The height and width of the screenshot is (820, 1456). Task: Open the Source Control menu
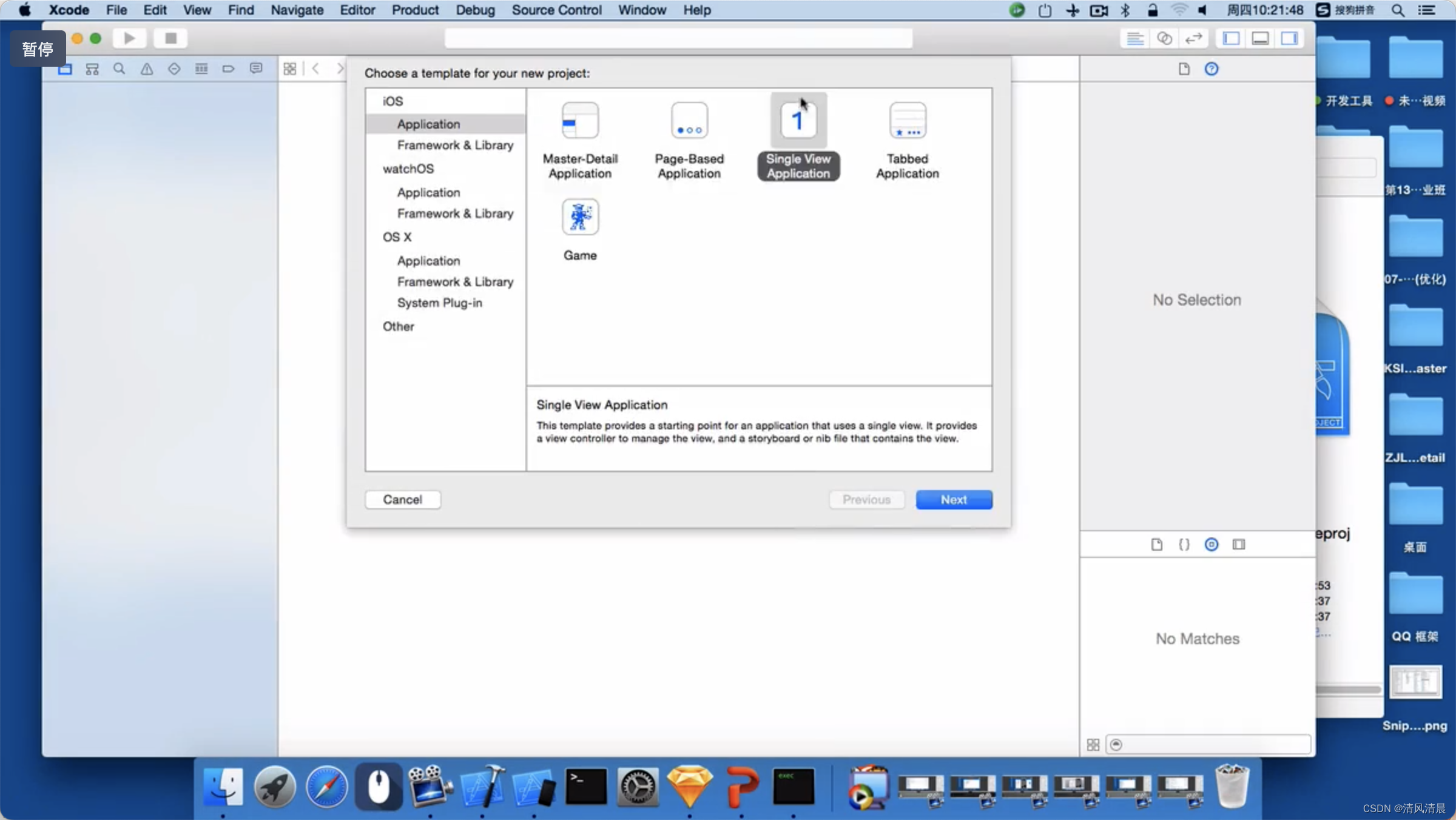tap(556, 10)
